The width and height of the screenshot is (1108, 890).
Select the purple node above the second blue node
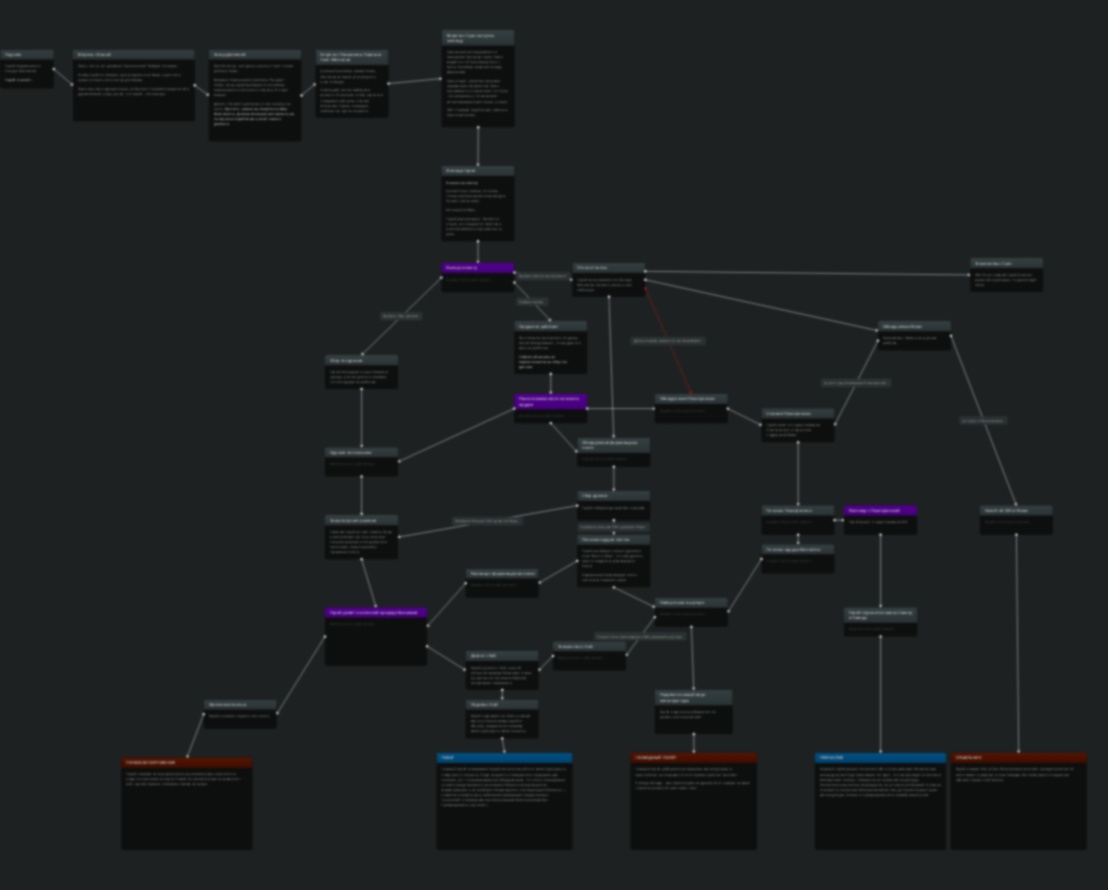click(880, 520)
